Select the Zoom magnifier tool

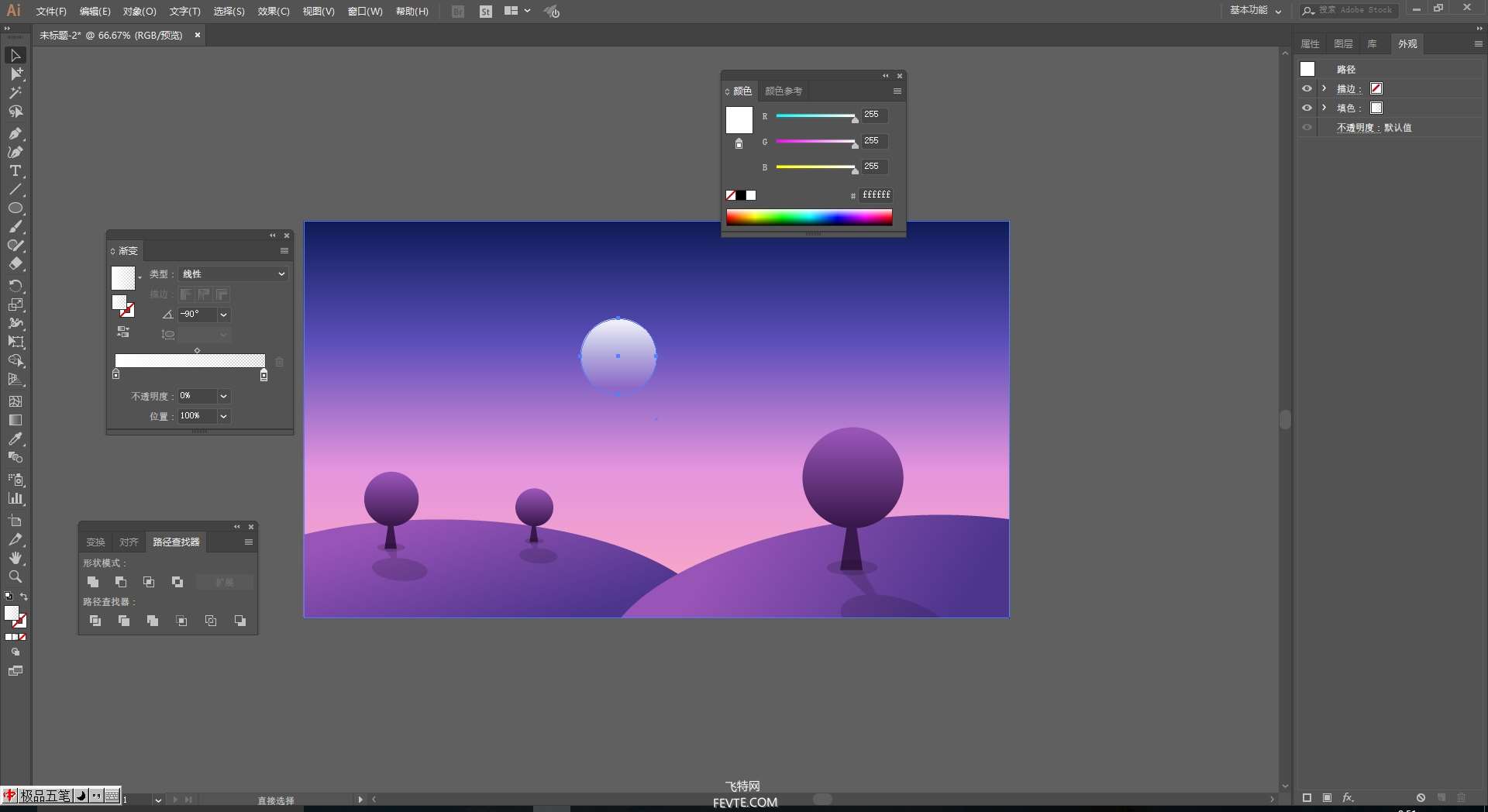[15, 576]
